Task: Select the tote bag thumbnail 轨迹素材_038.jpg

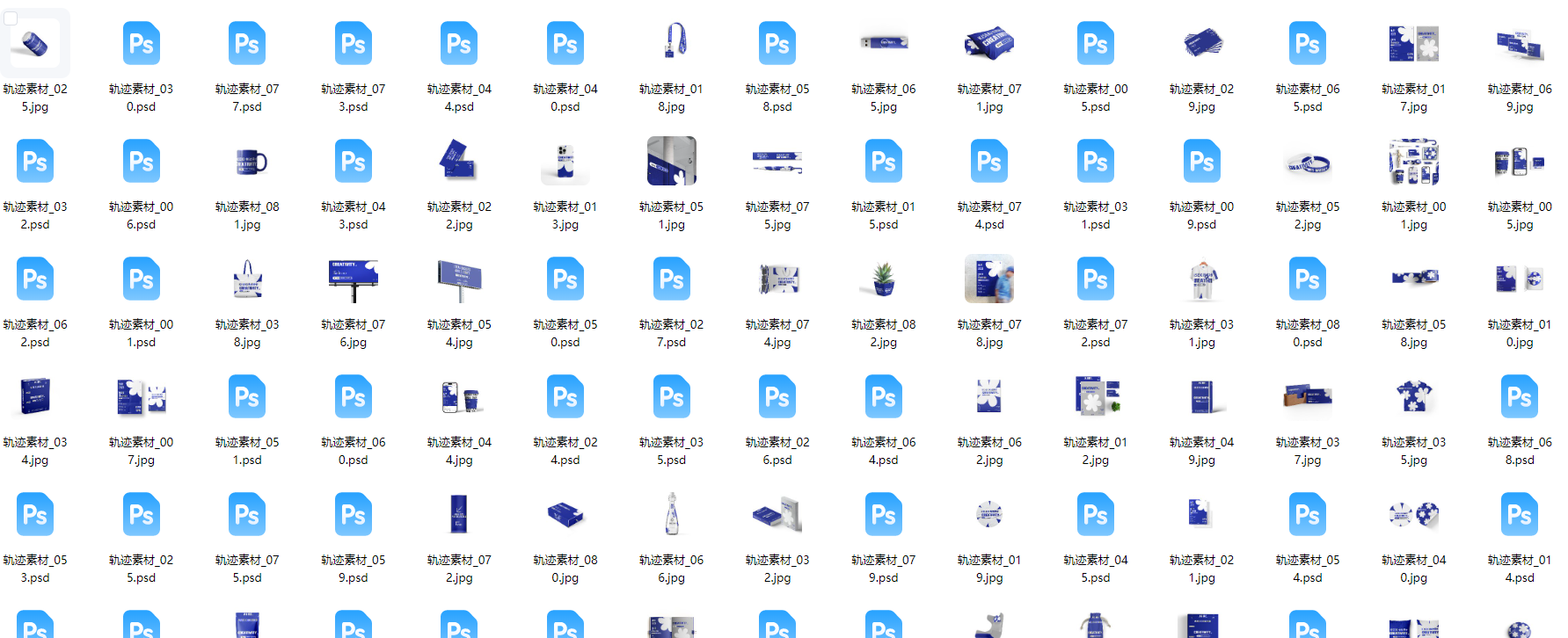Action: tap(247, 279)
